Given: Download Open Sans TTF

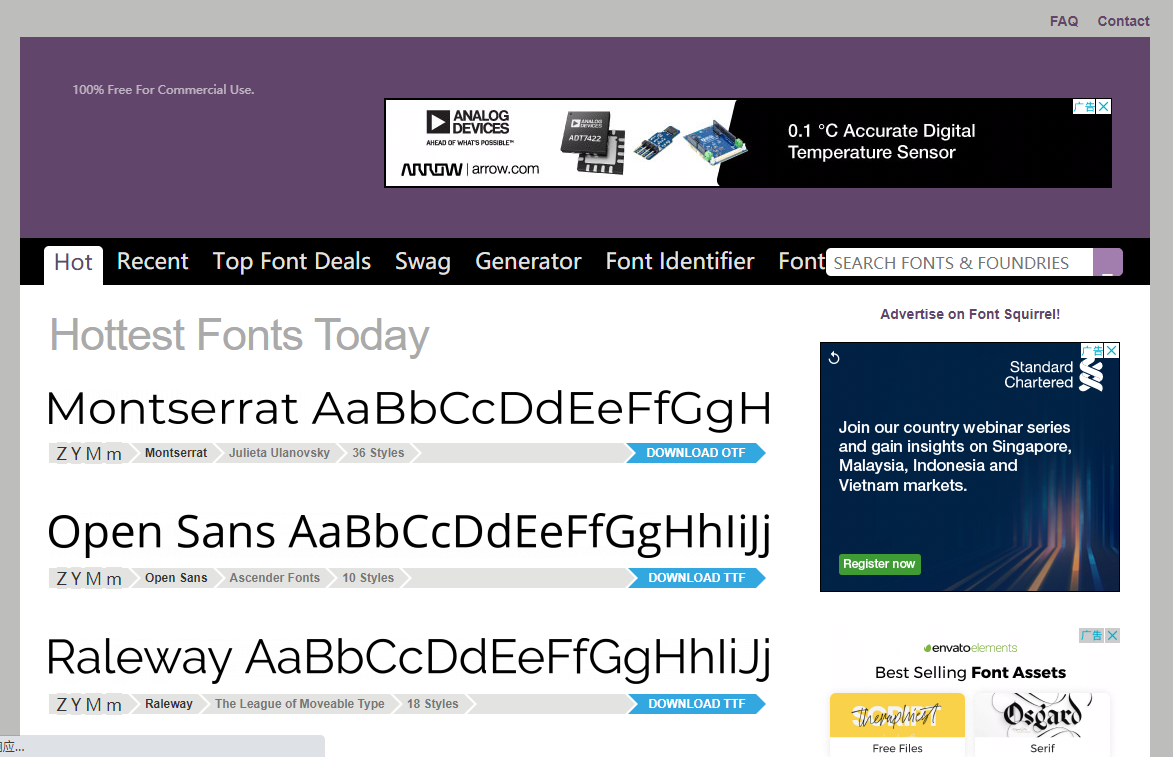Looking at the screenshot, I should tap(696, 577).
